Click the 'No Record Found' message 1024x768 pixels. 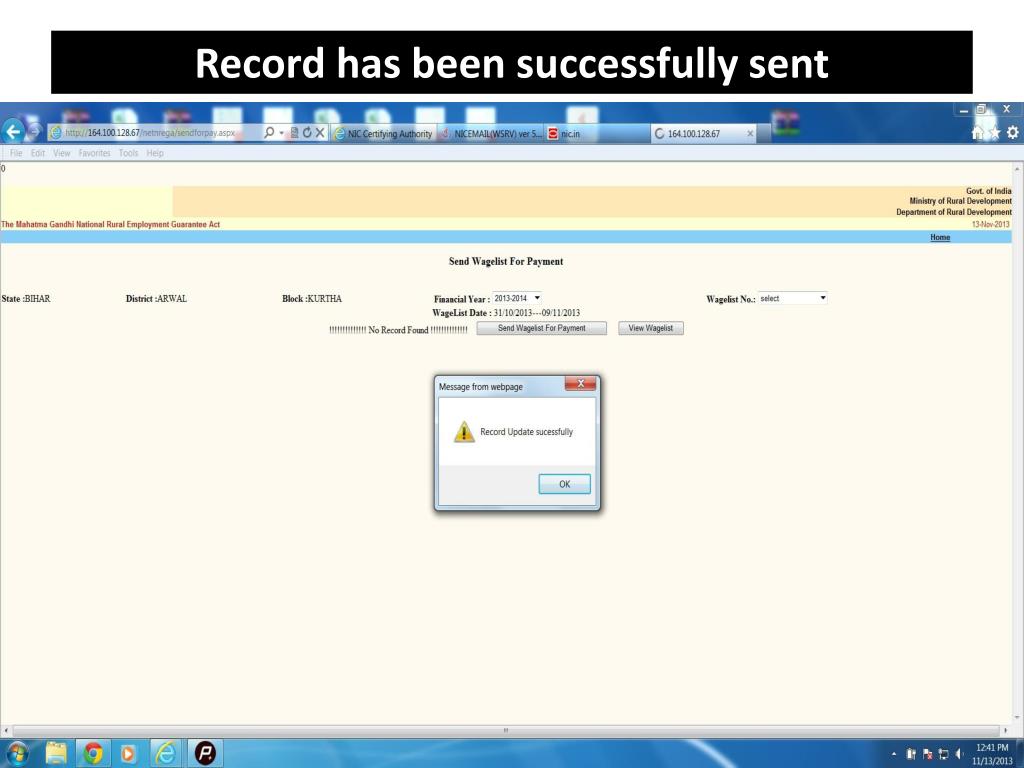coord(398,330)
